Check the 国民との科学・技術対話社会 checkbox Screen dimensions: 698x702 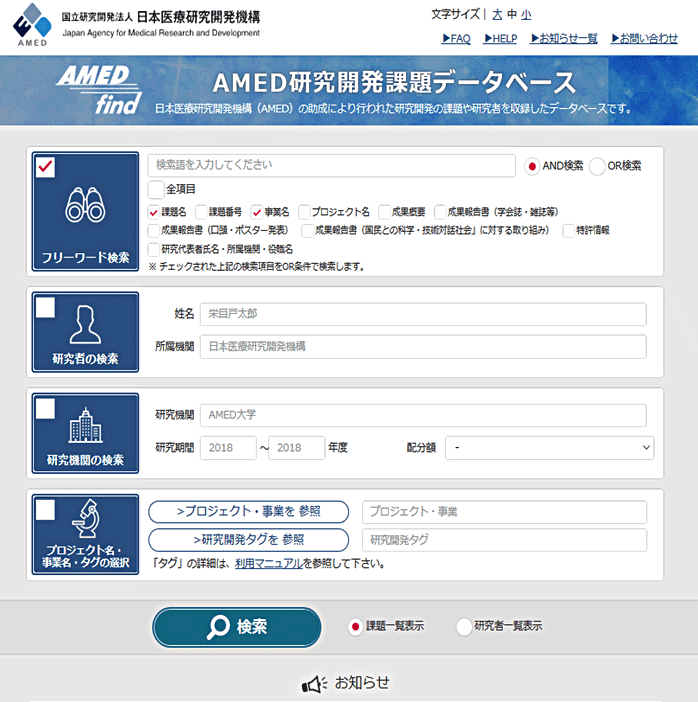[308, 231]
